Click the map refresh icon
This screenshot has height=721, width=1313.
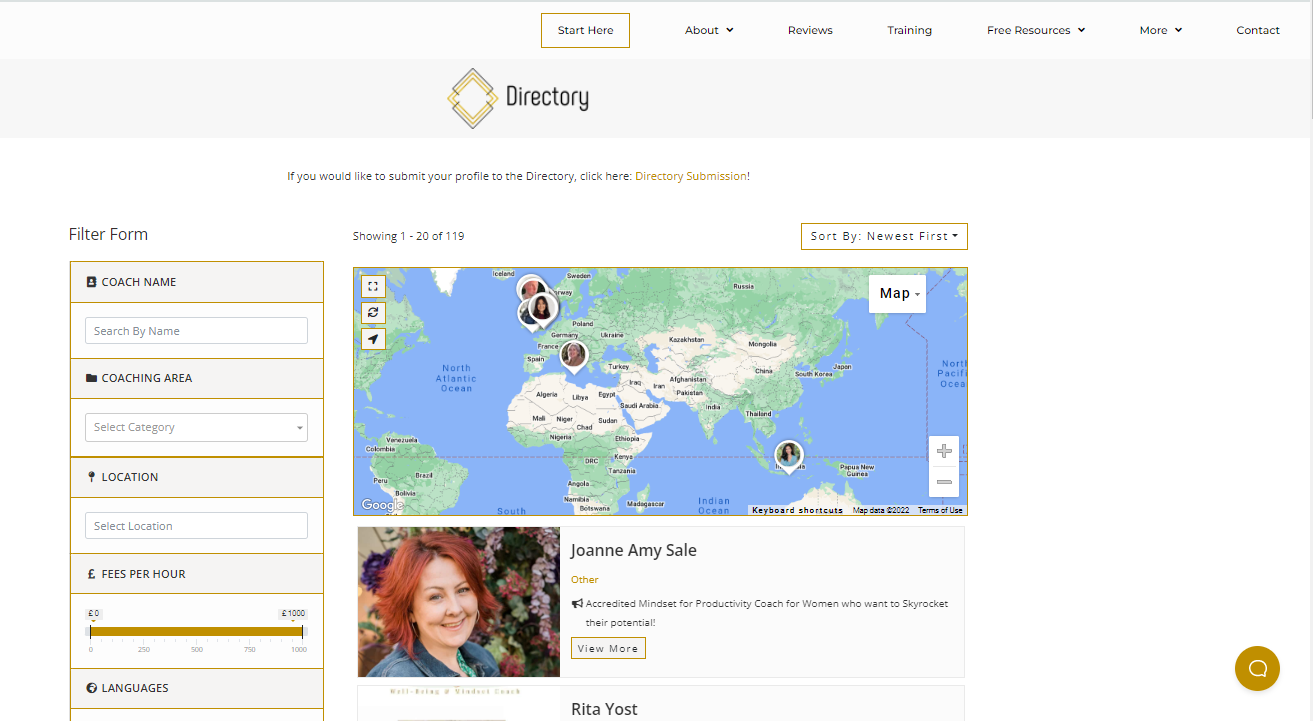[x=373, y=312]
